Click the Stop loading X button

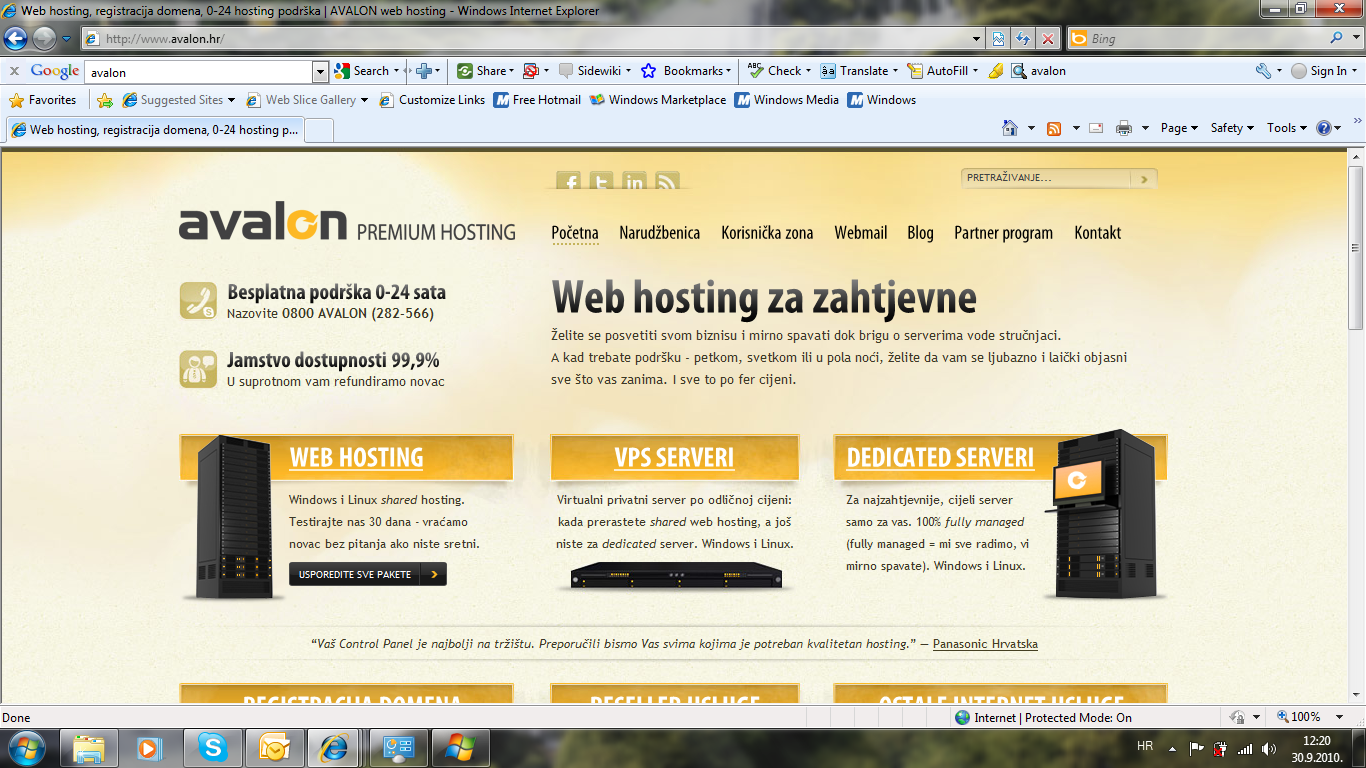click(x=1047, y=39)
